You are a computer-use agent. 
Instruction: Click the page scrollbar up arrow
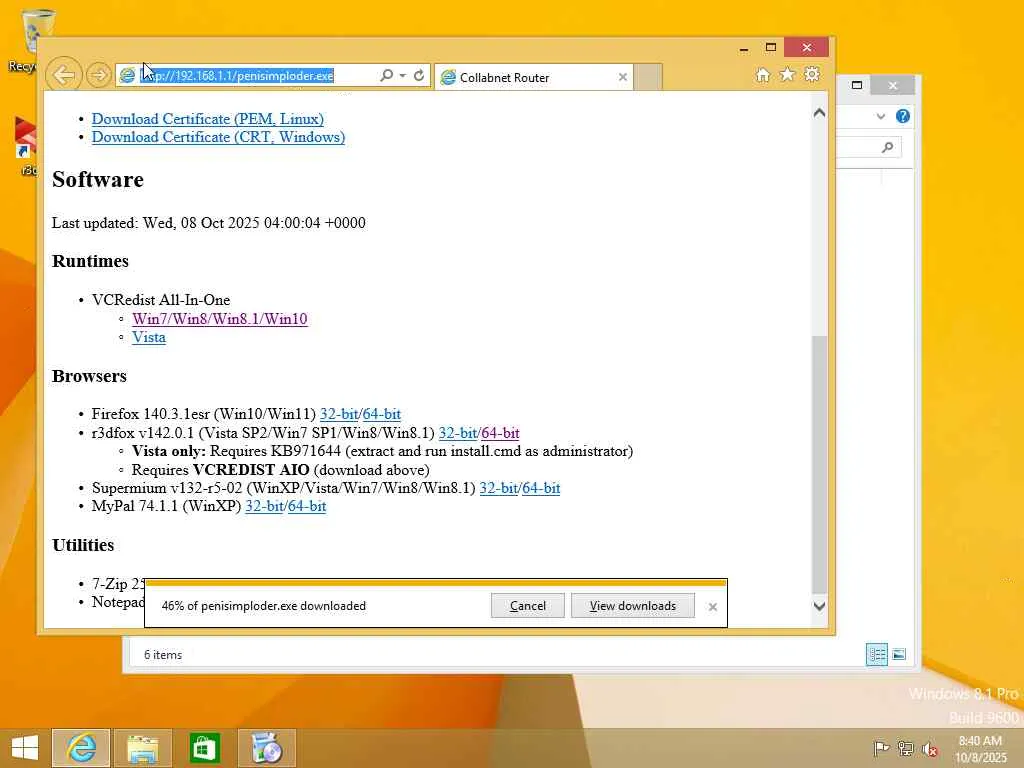[820, 112]
